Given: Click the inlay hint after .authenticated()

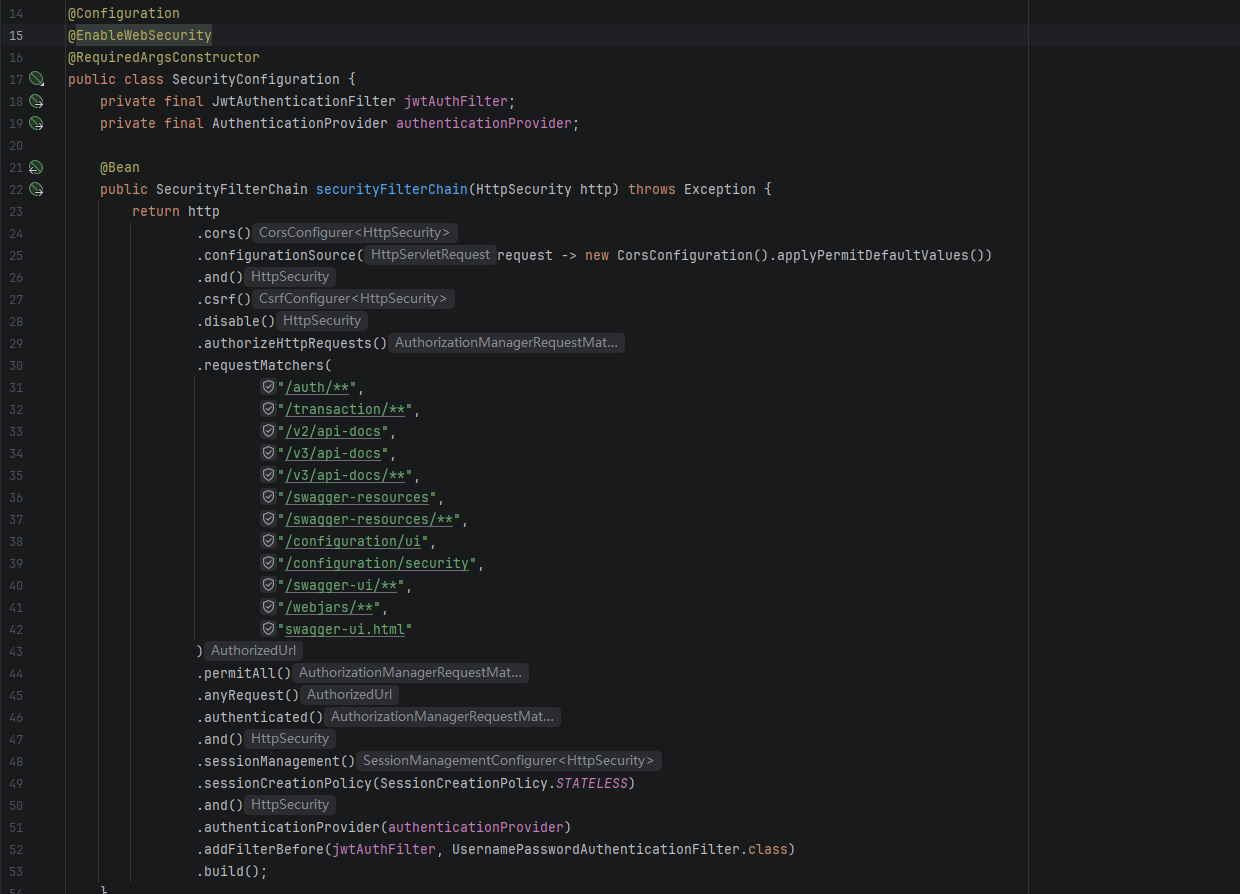Looking at the screenshot, I should point(442,717).
